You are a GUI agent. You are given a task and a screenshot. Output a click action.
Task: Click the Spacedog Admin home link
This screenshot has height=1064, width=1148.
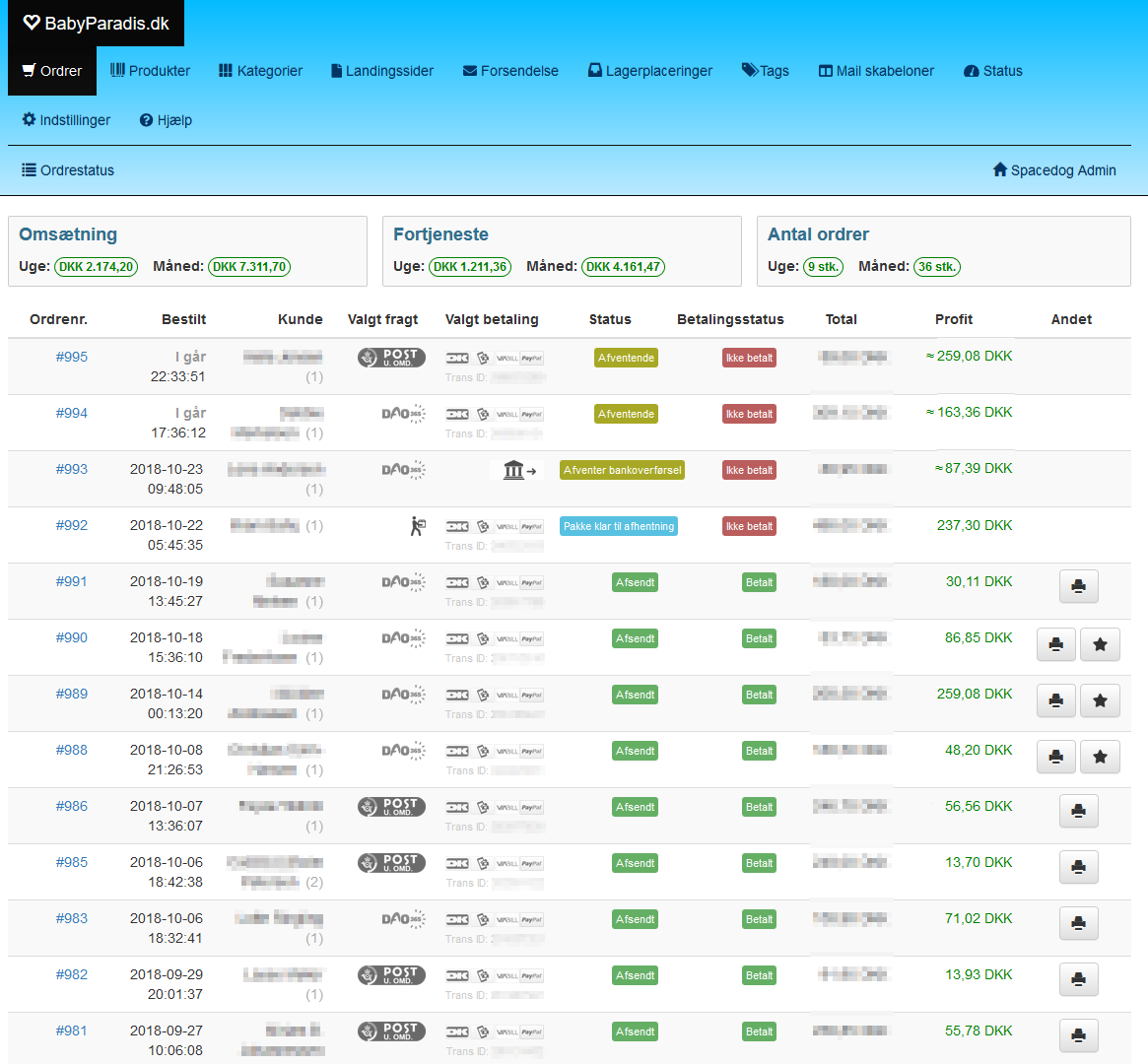click(x=1053, y=170)
